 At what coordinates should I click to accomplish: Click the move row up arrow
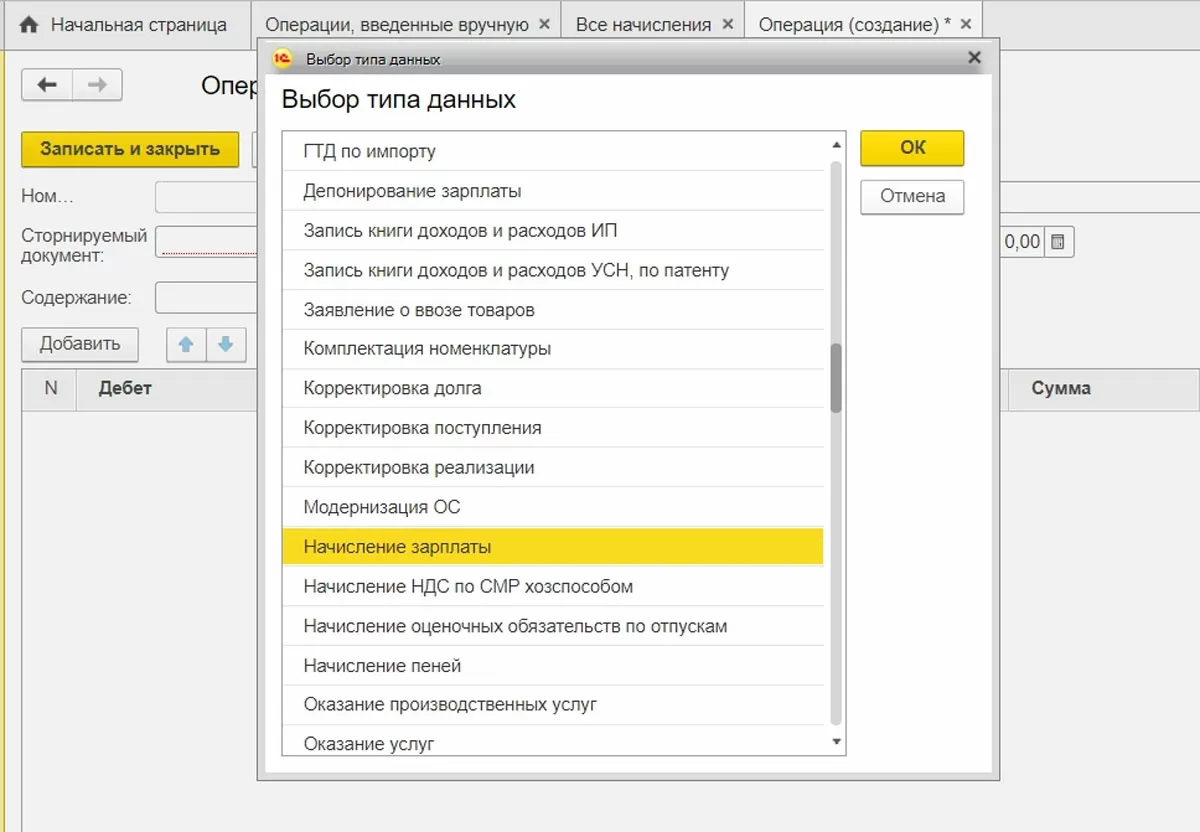[x=186, y=344]
